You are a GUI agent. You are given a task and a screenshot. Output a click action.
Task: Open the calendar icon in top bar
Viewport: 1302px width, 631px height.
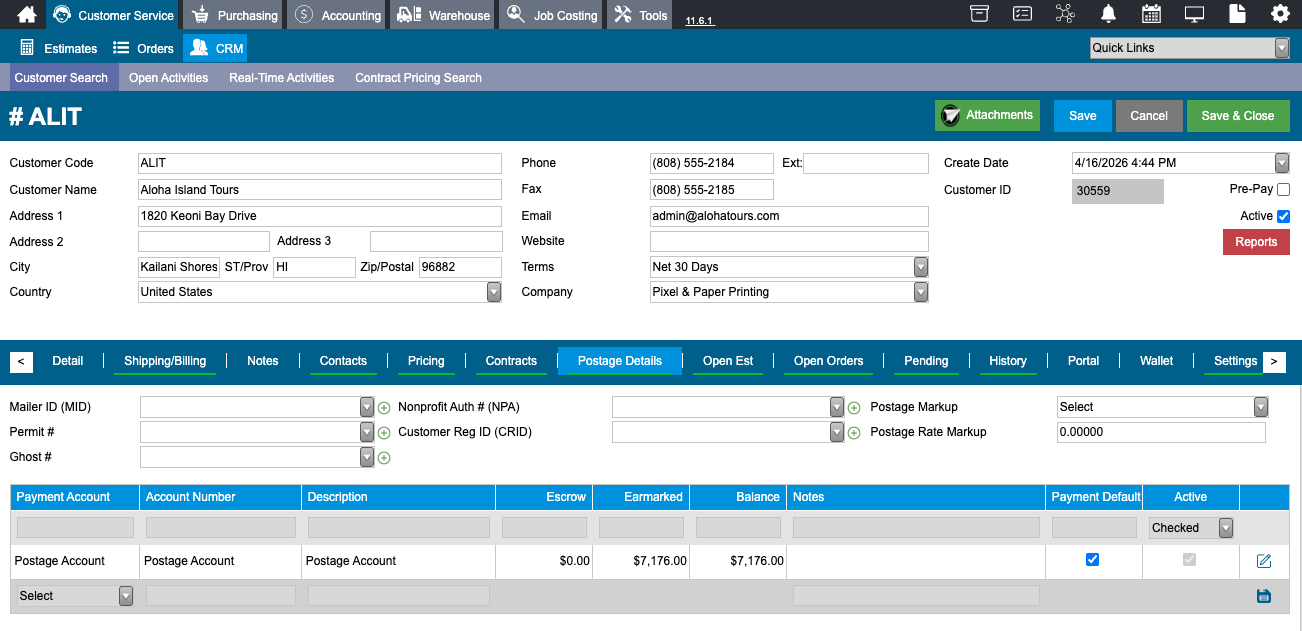1151,14
